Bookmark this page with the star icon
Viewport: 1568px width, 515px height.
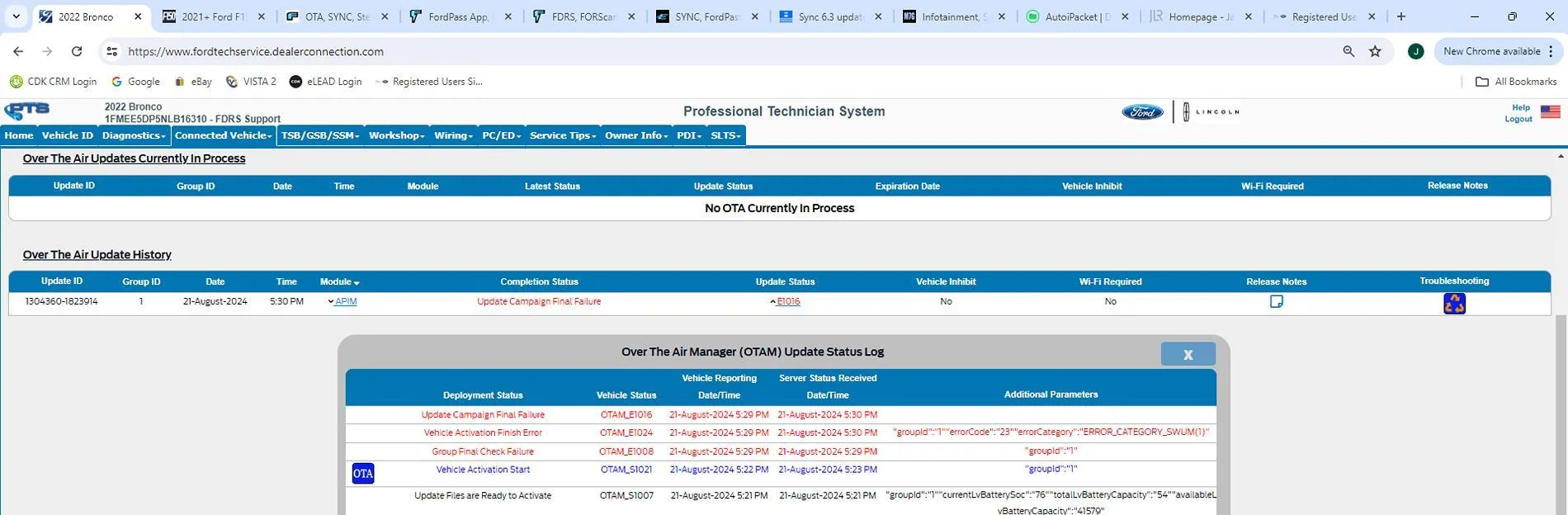(x=1375, y=51)
